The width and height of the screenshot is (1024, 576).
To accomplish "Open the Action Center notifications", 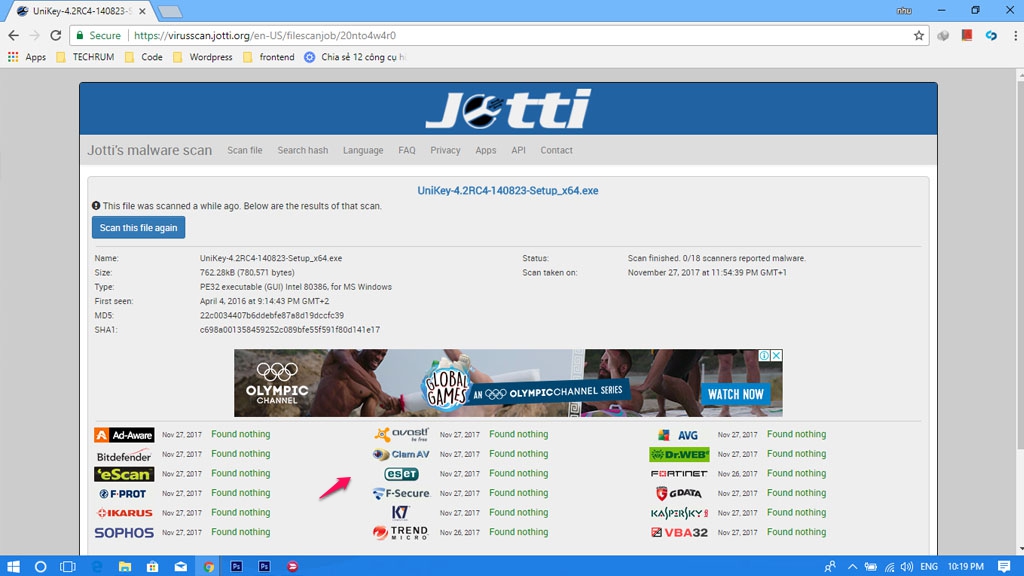I will (x=1004, y=566).
